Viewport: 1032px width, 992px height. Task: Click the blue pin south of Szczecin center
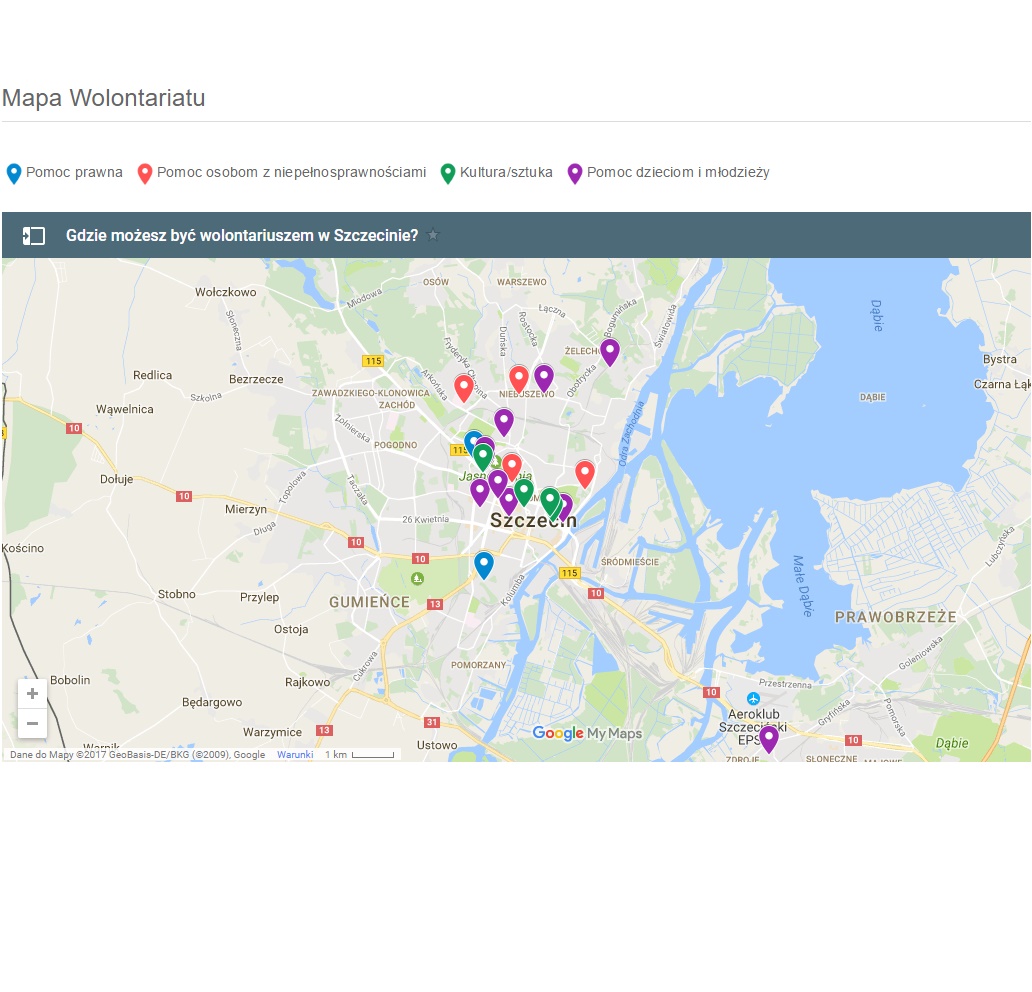[484, 565]
